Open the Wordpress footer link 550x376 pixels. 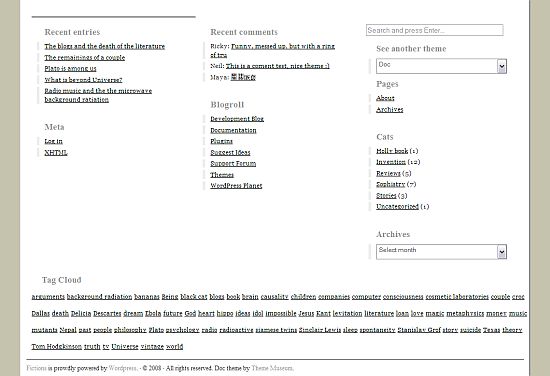click(122, 368)
